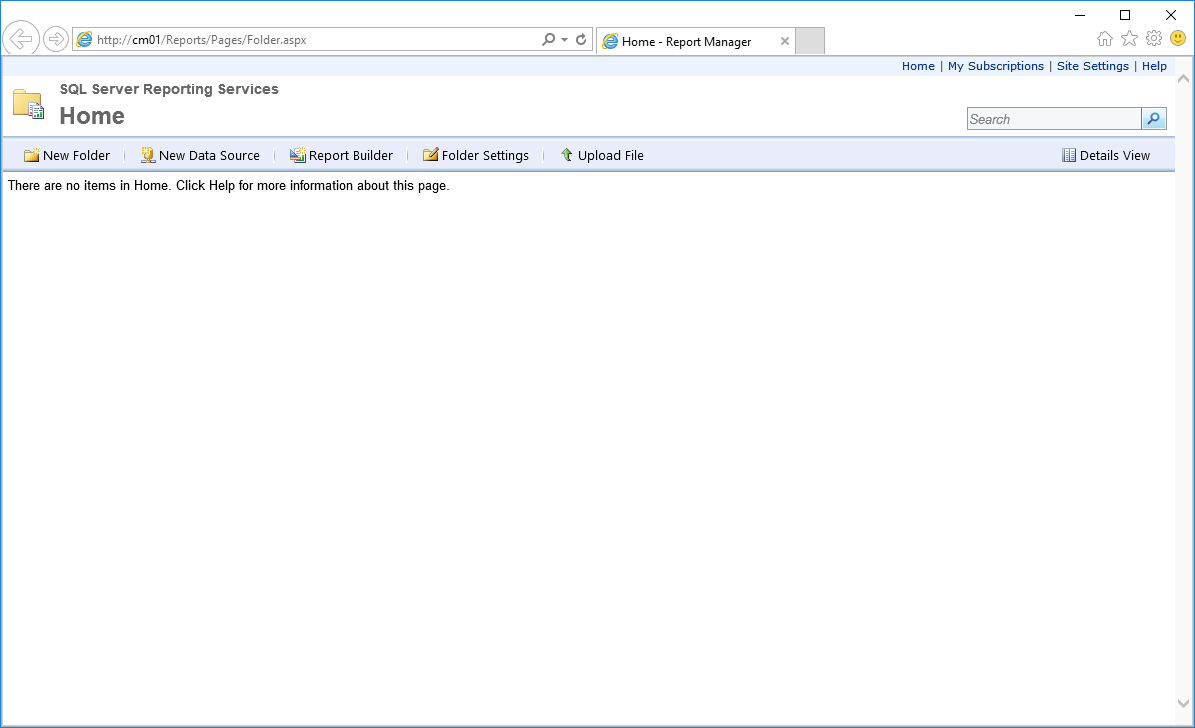
Task: Click the Folder Settings pencil icon
Action: click(430, 155)
